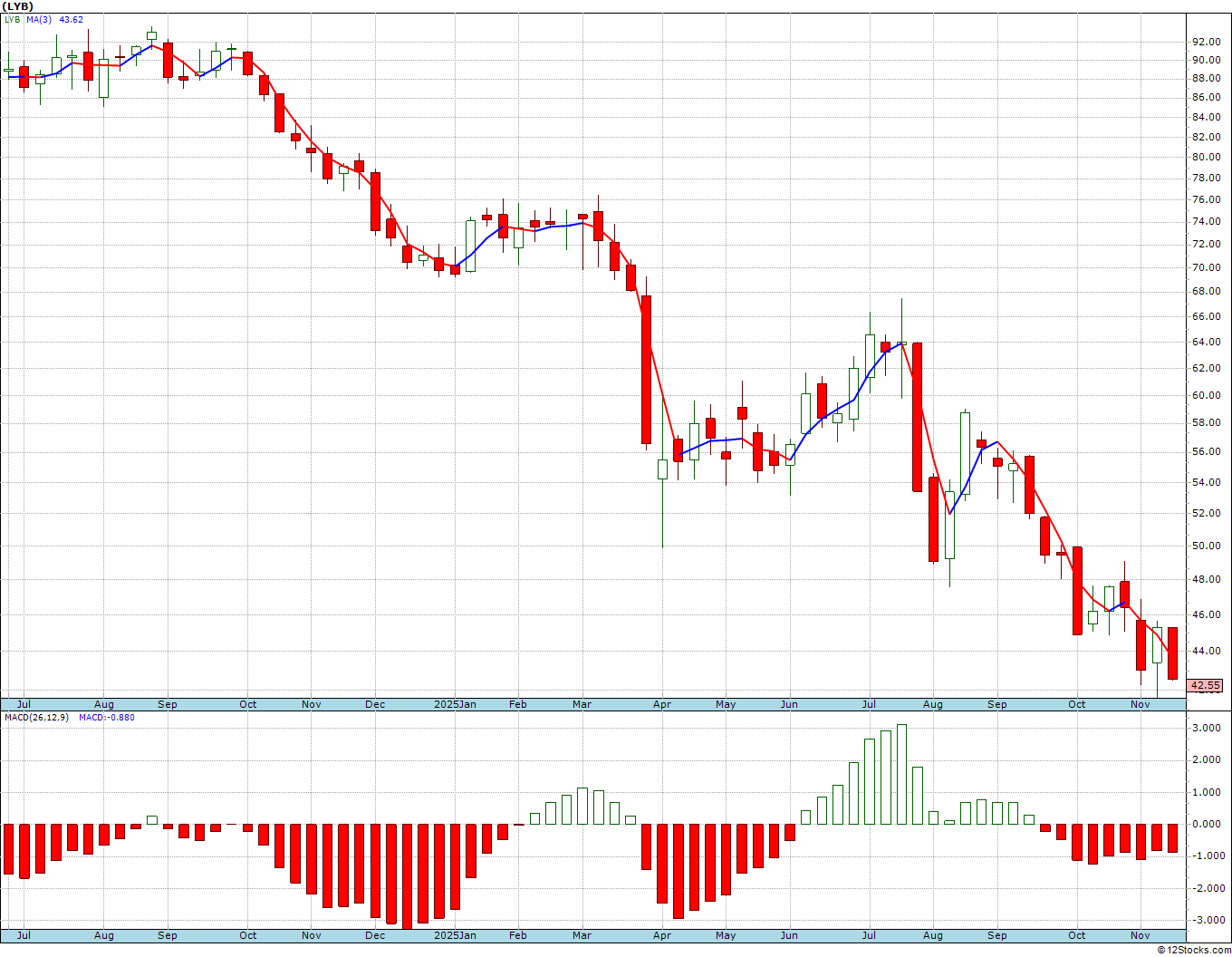Select Jun on the price chart date axis

click(789, 704)
